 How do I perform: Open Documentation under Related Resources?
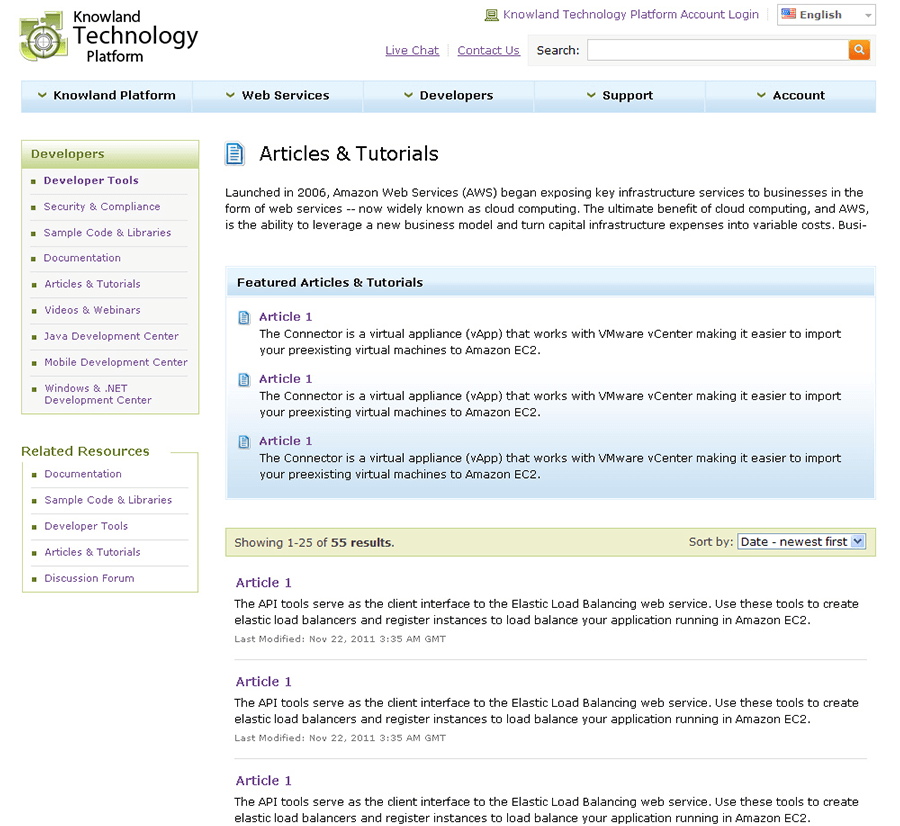click(83, 474)
